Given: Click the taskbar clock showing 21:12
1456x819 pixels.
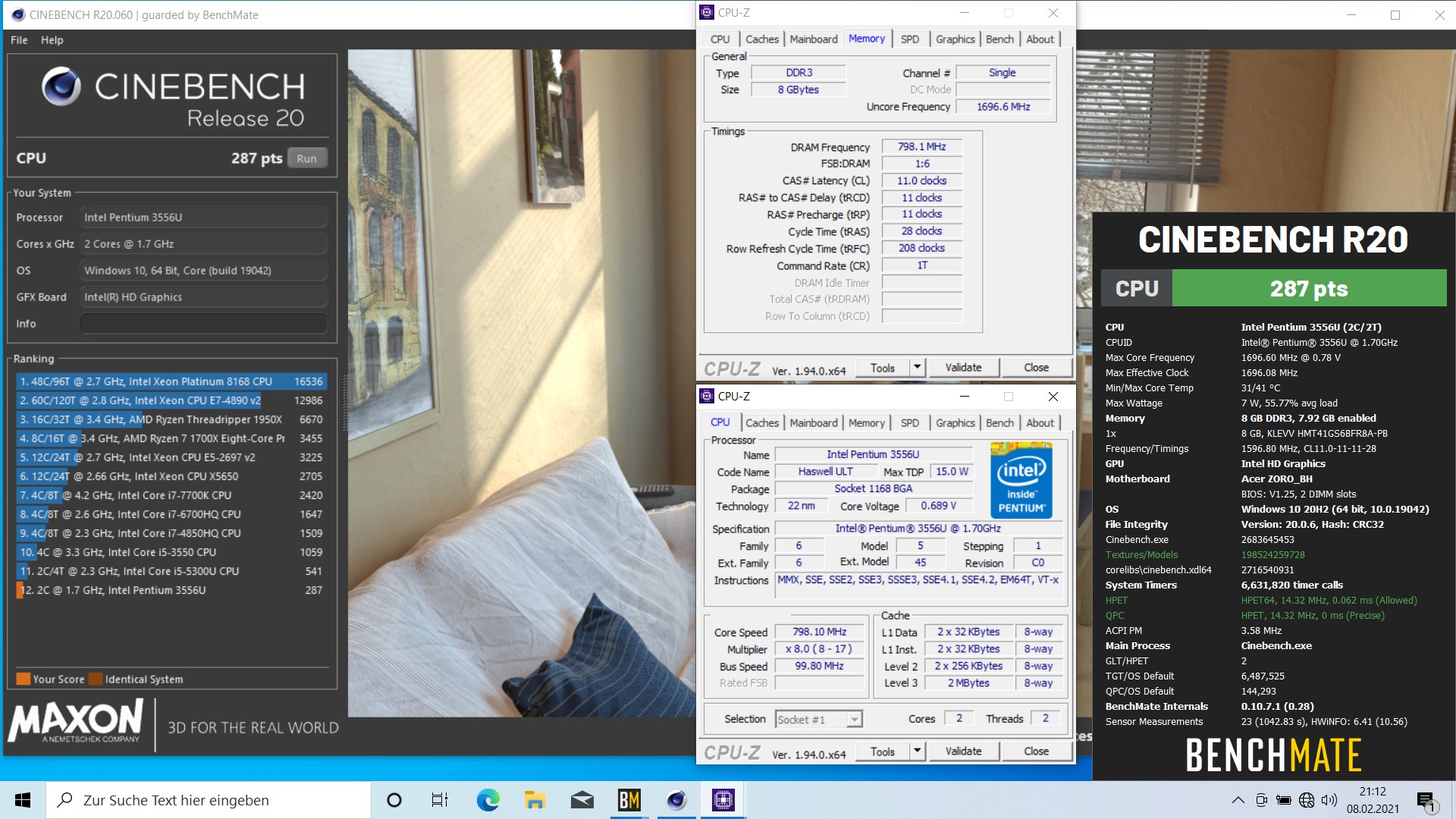Looking at the screenshot, I should pyautogui.click(x=1373, y=800).
